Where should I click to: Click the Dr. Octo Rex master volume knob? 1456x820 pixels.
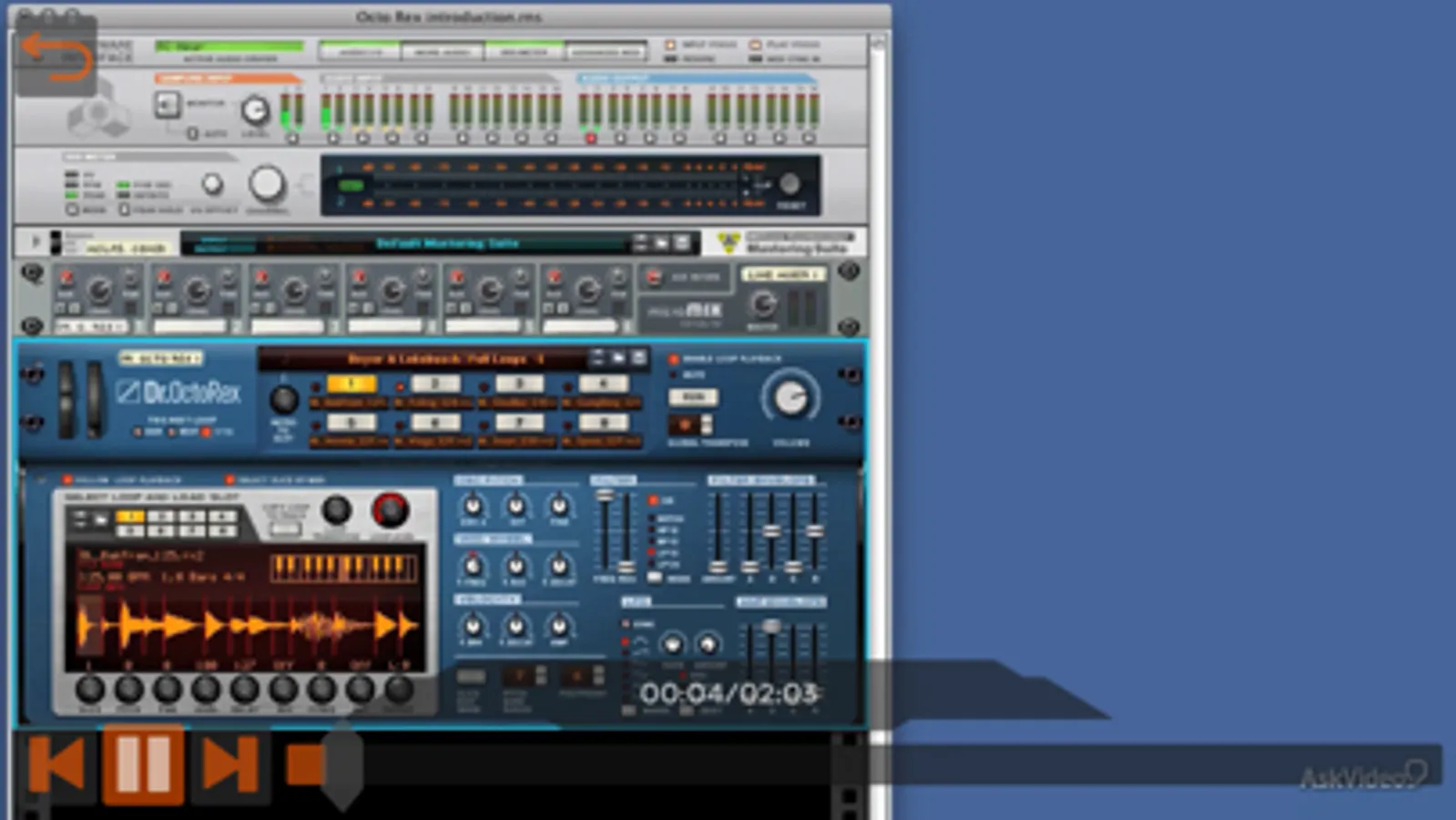pos(790,398)
